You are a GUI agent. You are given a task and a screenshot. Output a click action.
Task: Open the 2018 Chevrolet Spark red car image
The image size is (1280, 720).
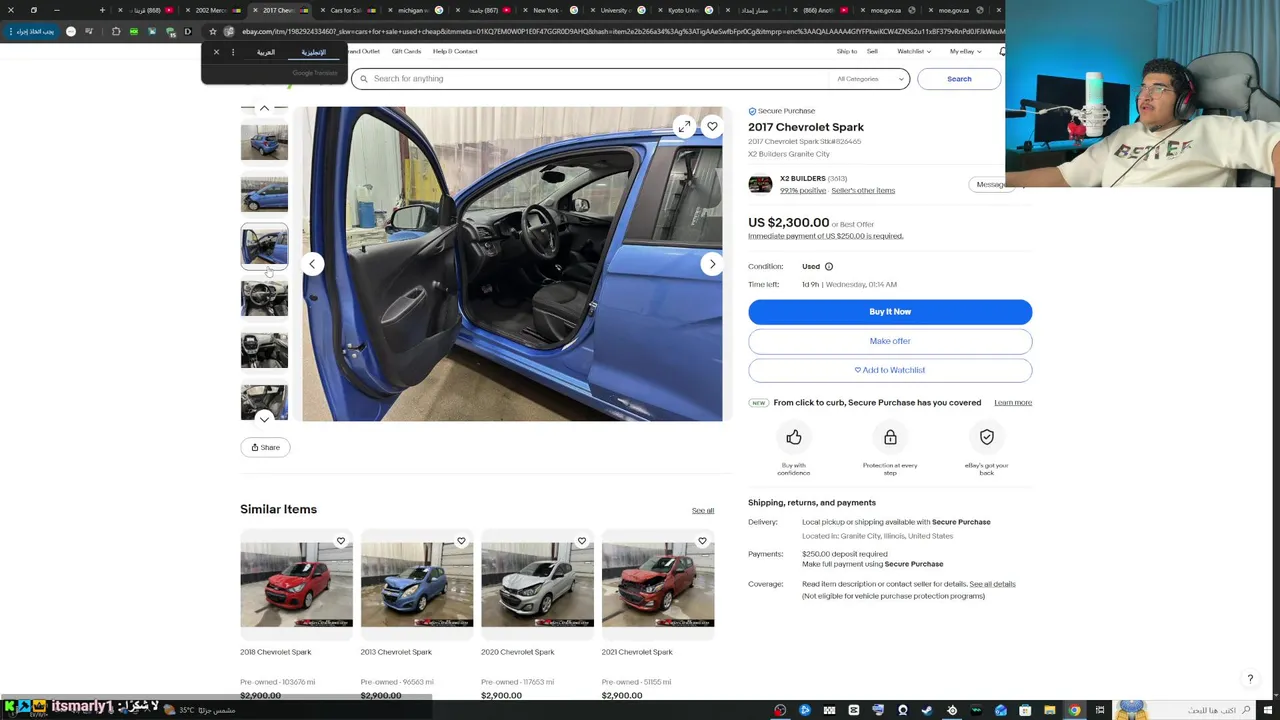[x=296, y=585]
